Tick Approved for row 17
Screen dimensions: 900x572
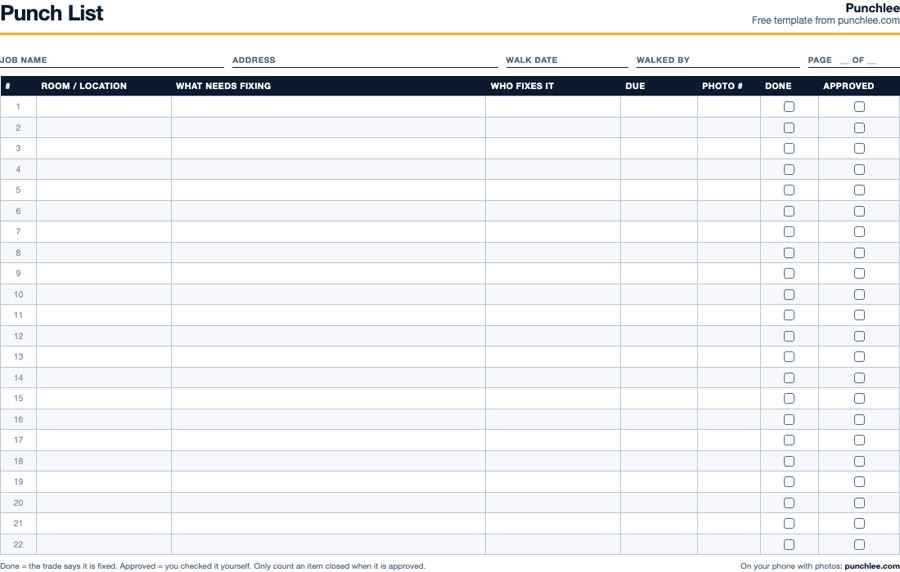tap(859, 440)
